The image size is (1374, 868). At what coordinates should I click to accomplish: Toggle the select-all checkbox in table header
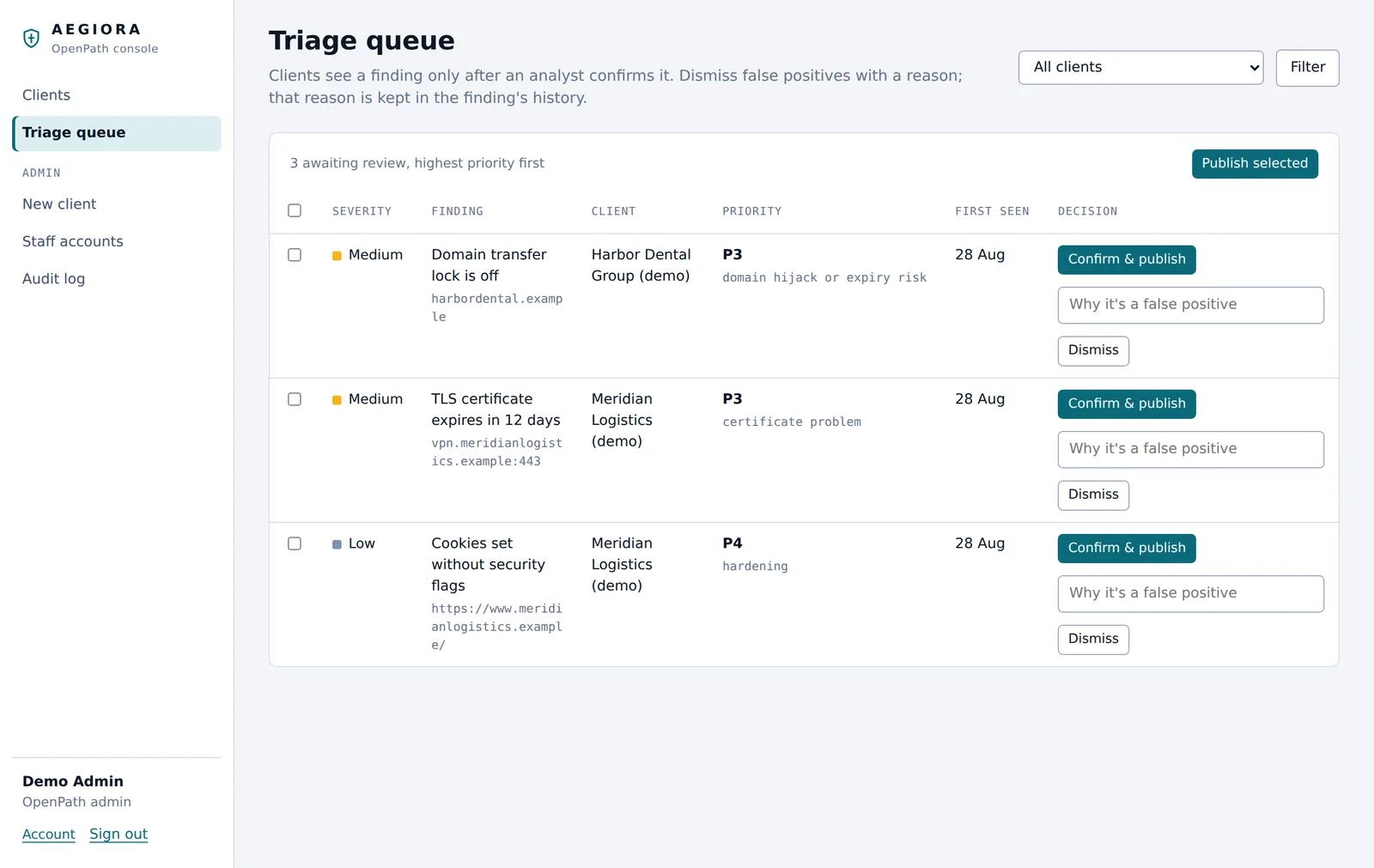[295, 210]
